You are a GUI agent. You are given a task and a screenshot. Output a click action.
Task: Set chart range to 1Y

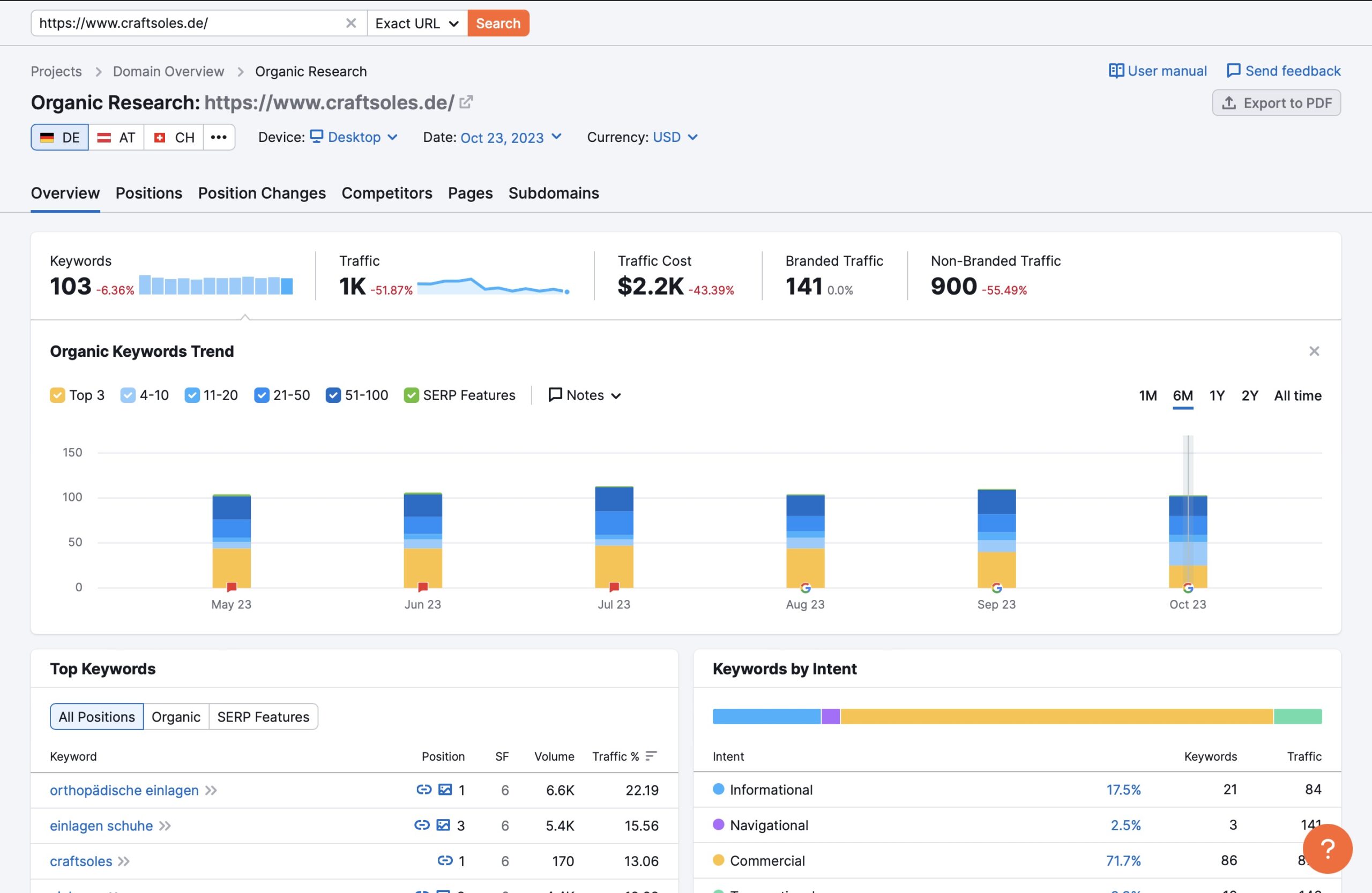point(1217,395)
